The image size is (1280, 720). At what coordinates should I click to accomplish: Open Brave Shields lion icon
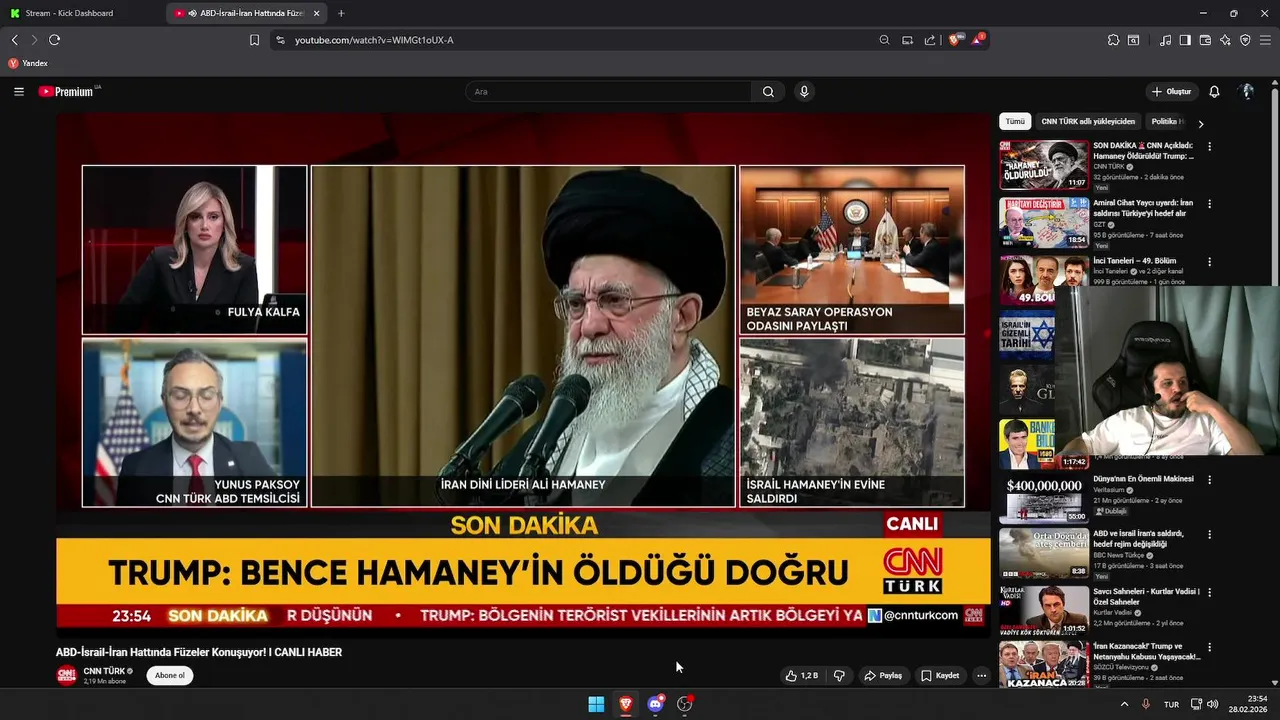954,40
